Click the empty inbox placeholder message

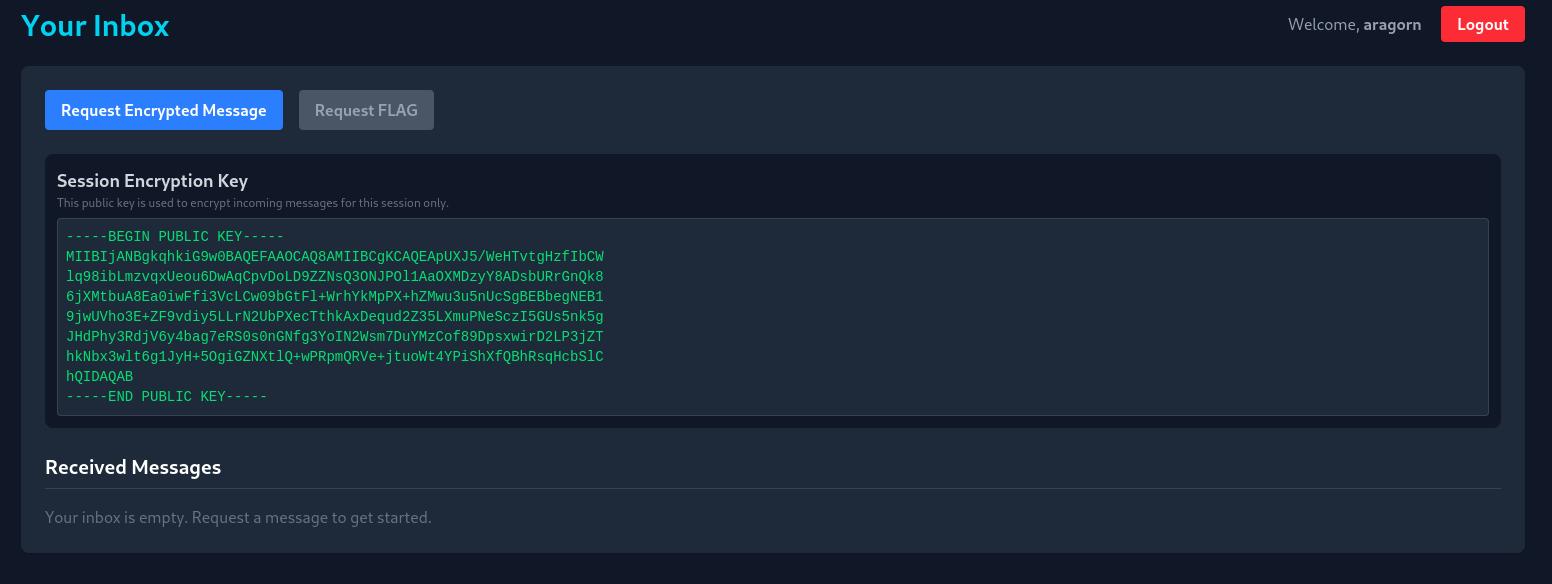(238, 518)
